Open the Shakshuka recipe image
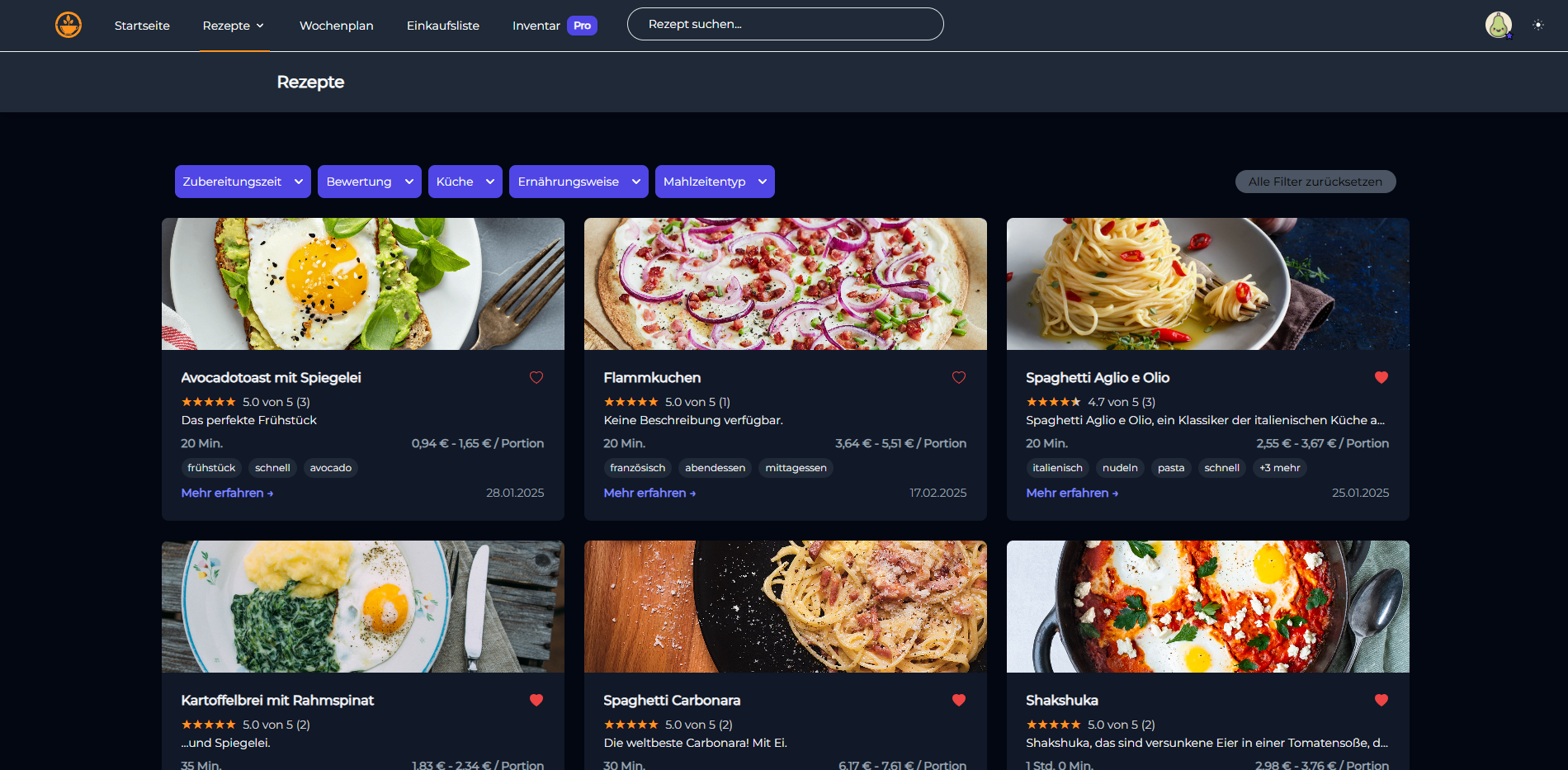This screenshot has height=770, width=1568. tap(1207, 607)
